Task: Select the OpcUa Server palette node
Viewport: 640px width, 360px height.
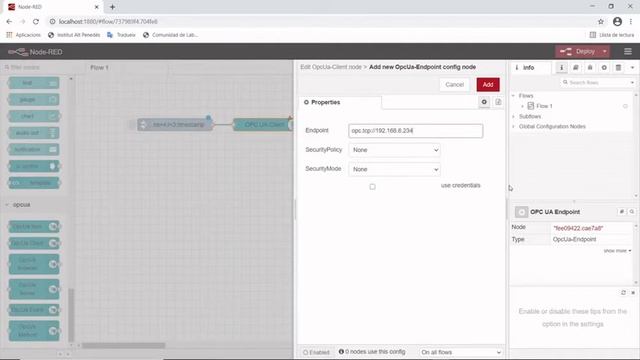Action: click(x=34, y=289)
